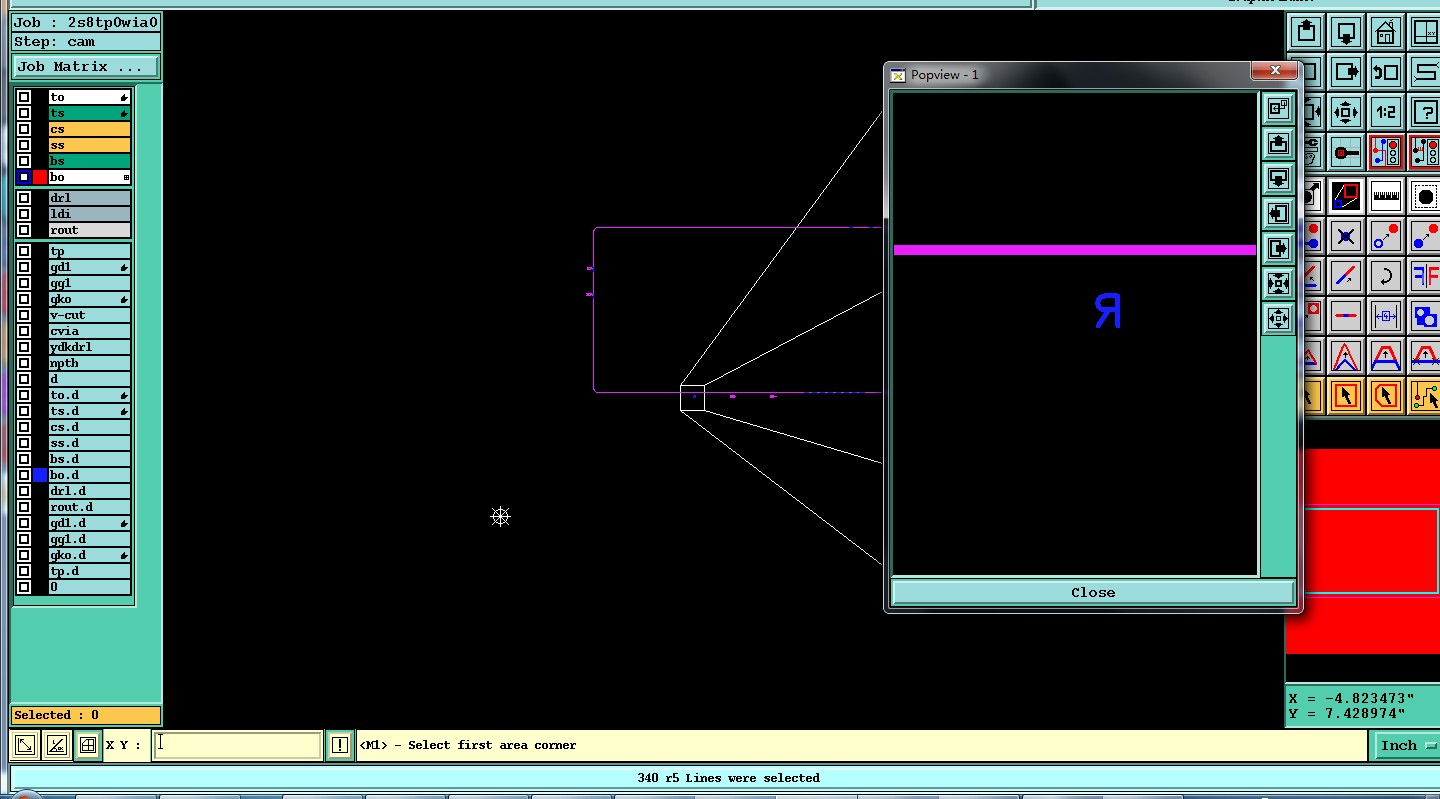
Task: Select the v-cut layer row
Action: (x=89, y=315)
